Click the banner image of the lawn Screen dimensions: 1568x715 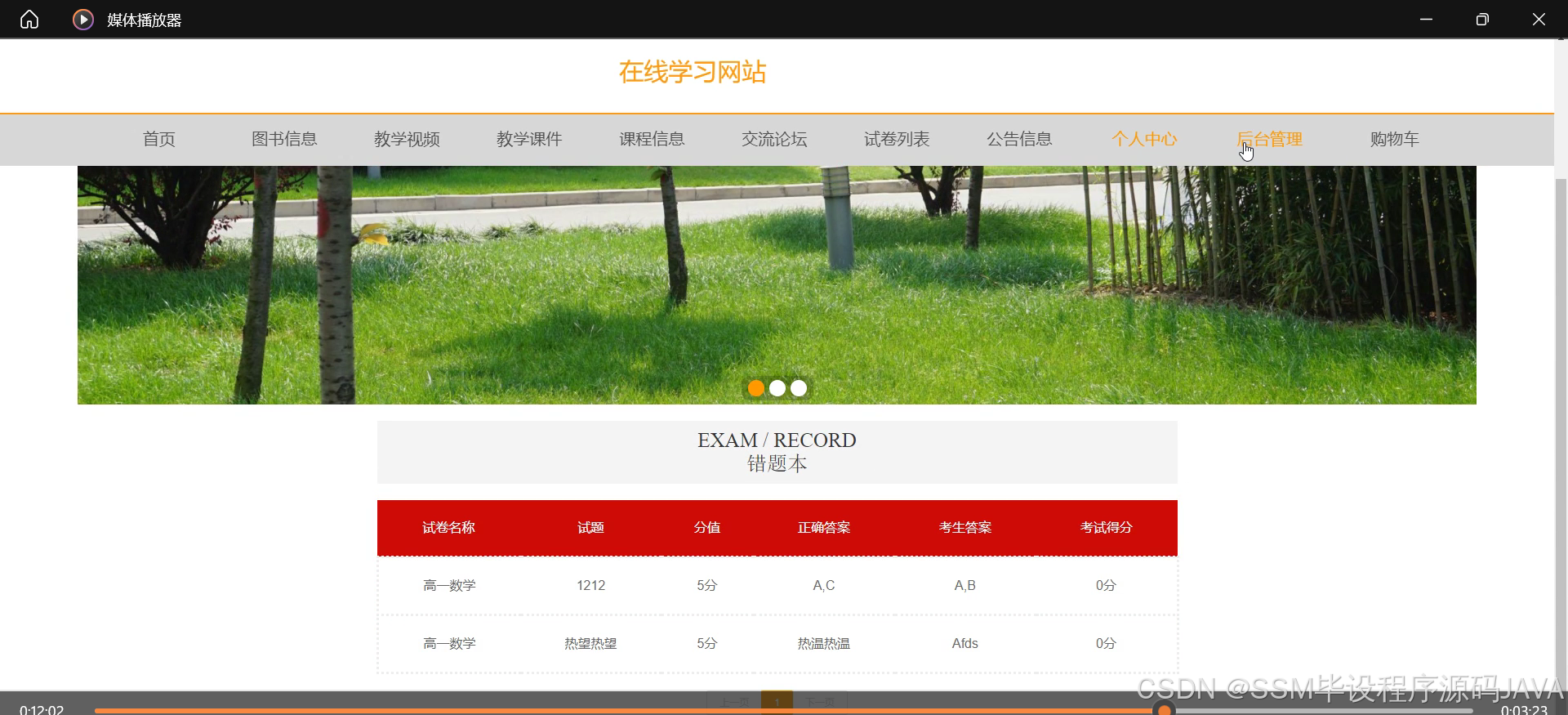777,285
